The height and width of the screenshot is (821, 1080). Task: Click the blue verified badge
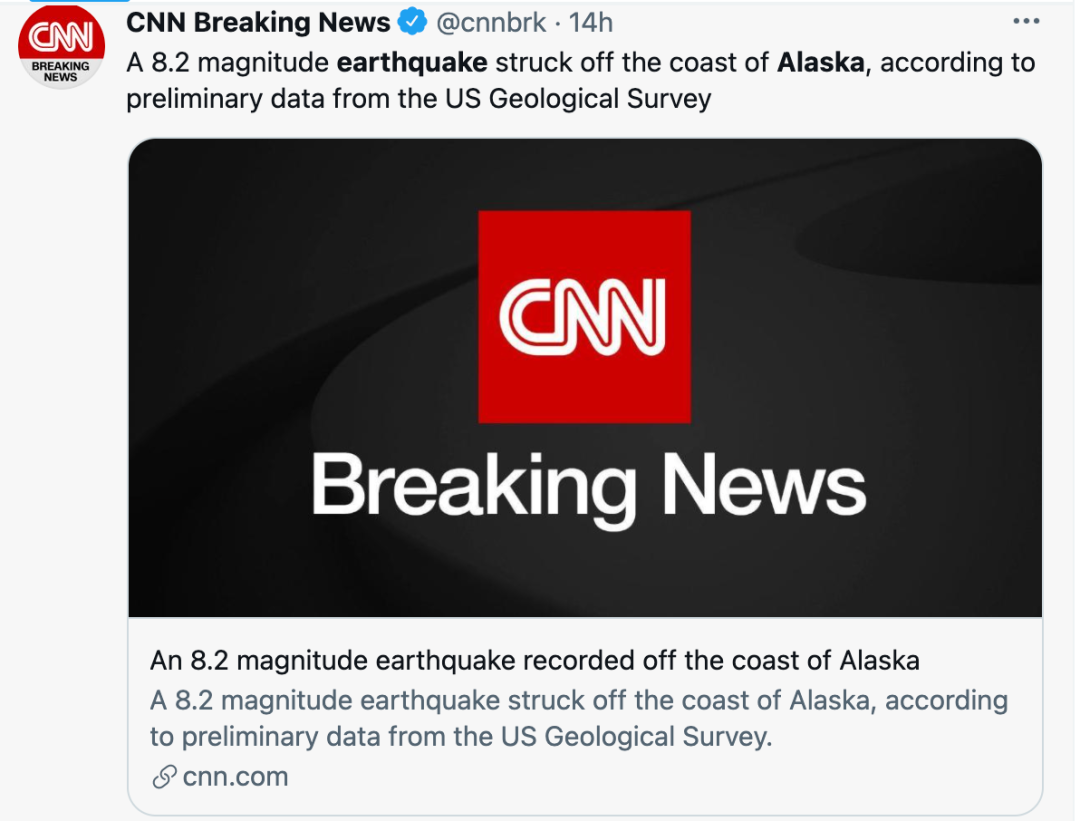click(x=412, y=22)
